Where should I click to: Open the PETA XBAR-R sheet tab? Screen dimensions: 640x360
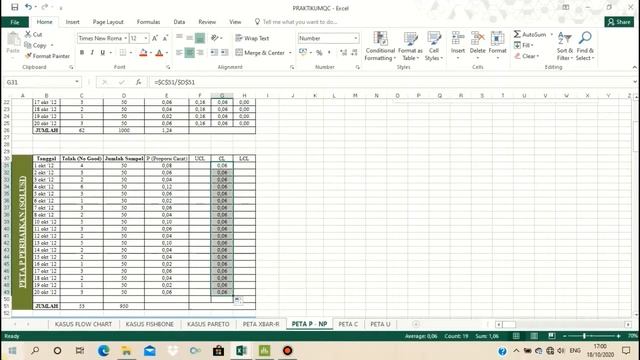click(261, 324)
